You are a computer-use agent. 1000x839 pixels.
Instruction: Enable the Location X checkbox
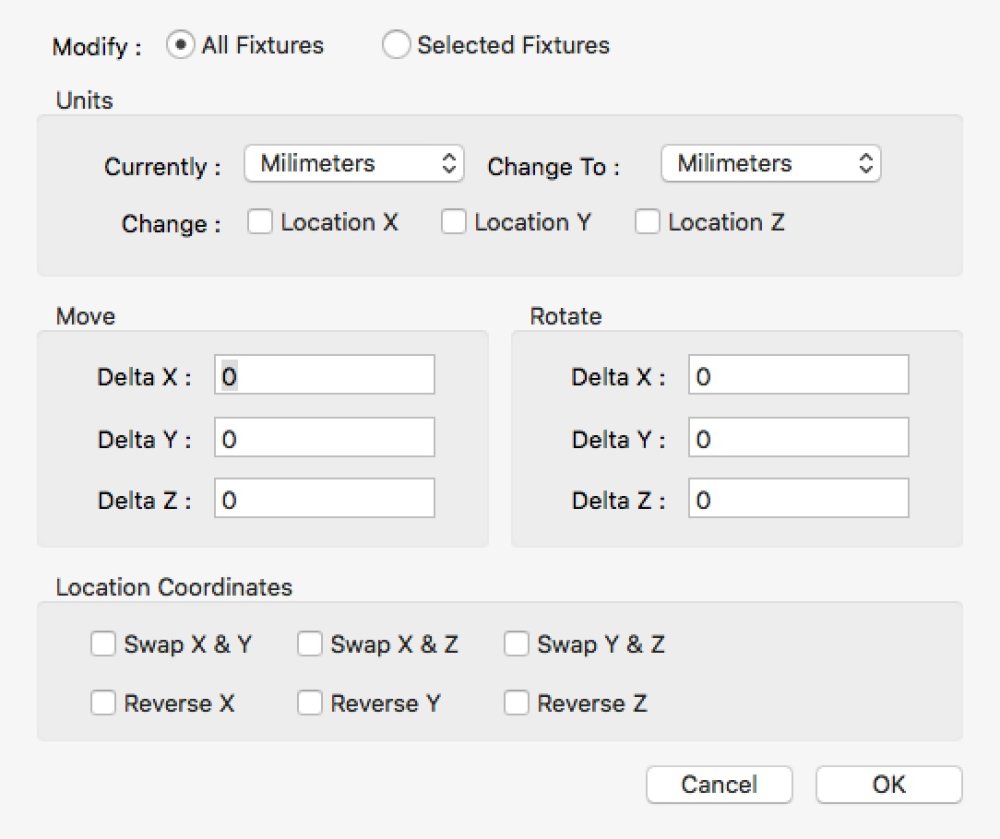(260, 223)
